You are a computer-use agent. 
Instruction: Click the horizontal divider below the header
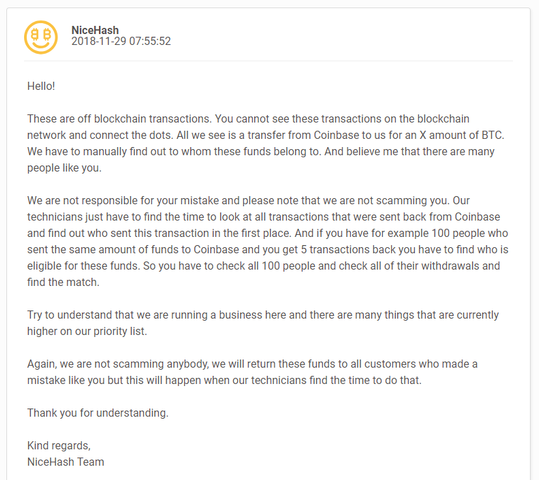click(x=268, y=61)
